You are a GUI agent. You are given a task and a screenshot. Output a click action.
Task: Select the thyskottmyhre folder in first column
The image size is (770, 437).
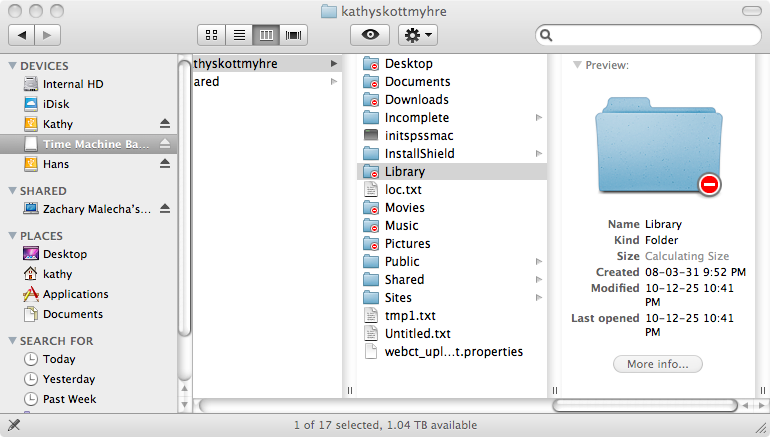click(x=267, y=63)
